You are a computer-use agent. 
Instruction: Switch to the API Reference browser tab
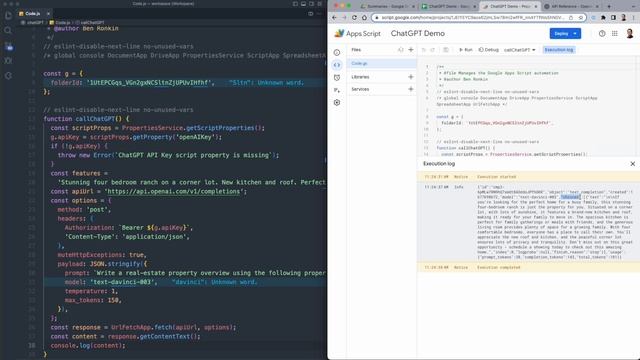pos(571,7)
